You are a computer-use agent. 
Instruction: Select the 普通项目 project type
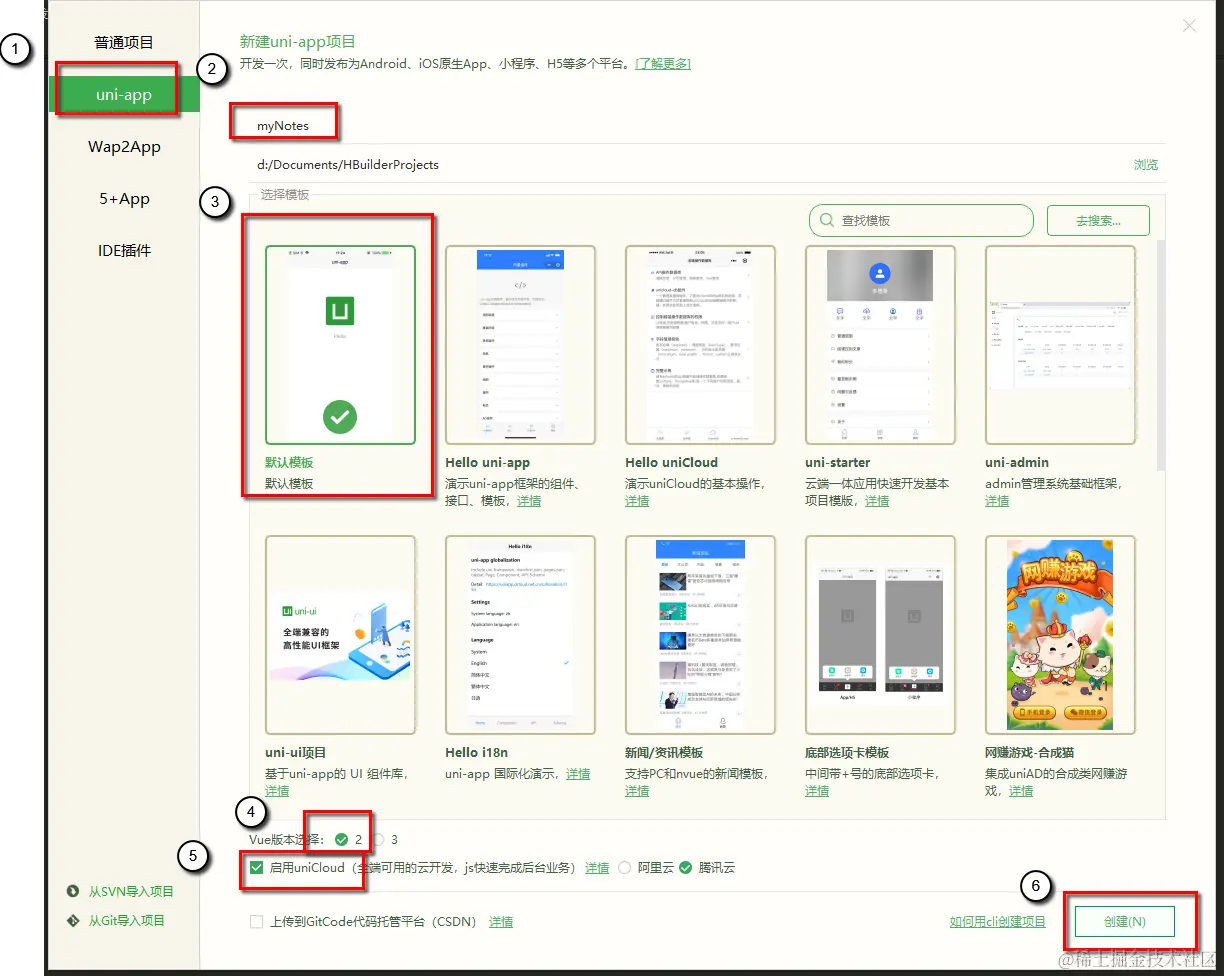[124, 42]
